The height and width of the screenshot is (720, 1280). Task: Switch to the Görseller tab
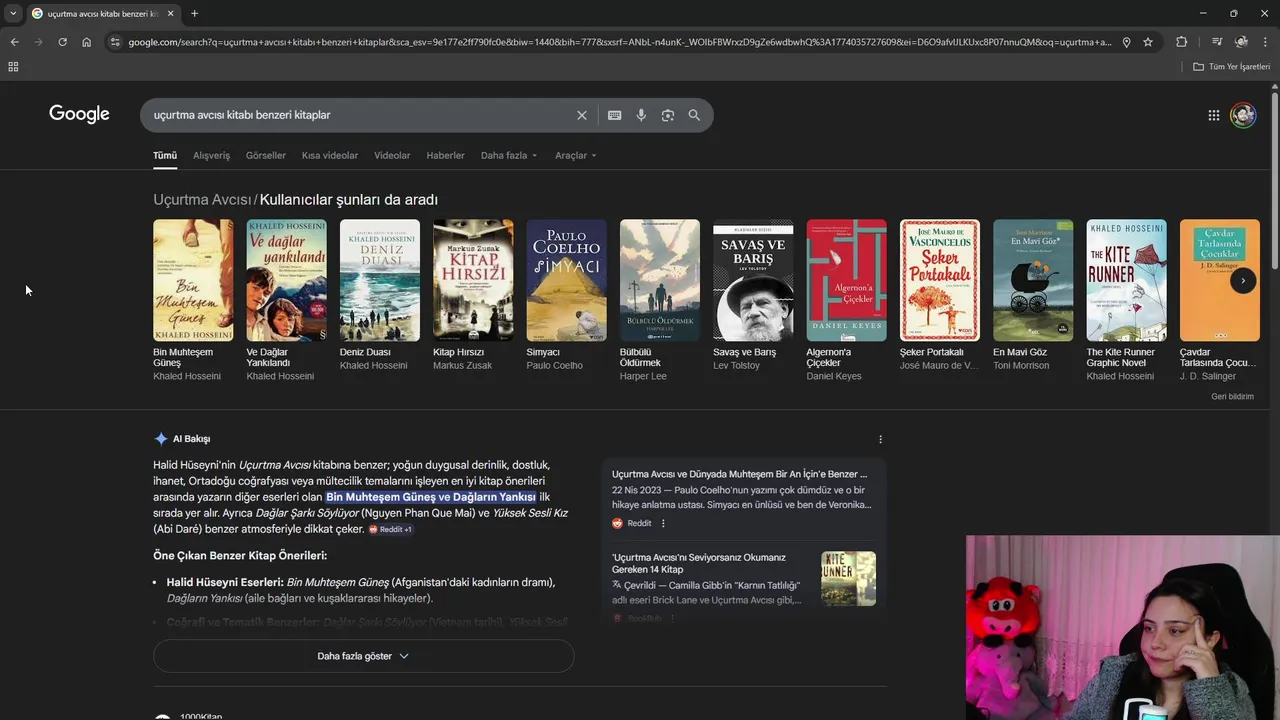(266, 156)
